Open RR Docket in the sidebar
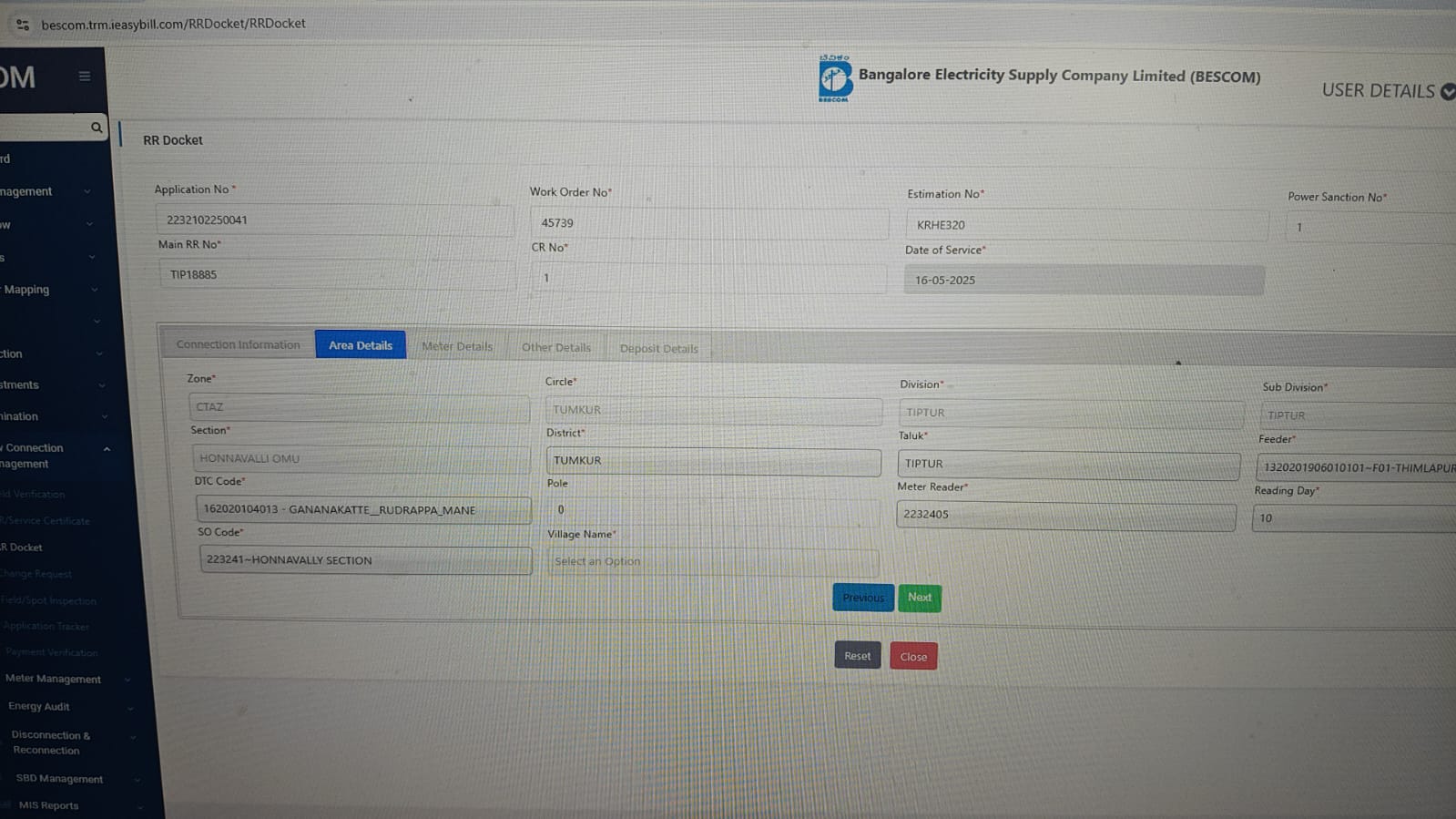The width and height of the screenshot is (1456, 819). [22, 548]
